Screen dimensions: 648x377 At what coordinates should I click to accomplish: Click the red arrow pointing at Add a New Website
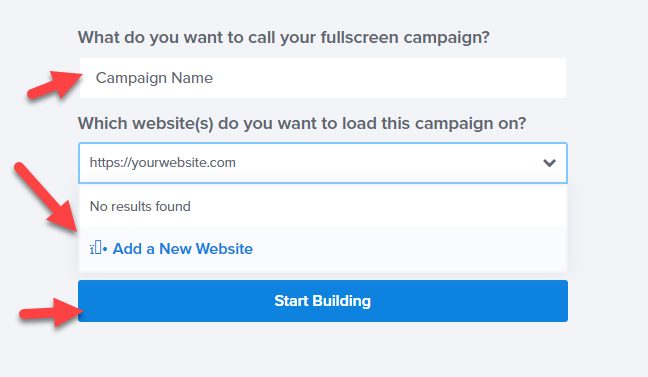point(45,197)
